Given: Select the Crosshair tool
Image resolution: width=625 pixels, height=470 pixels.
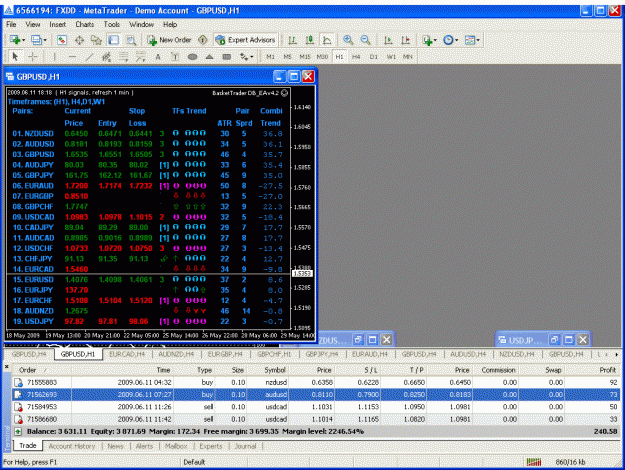Looking at the screenshot, I should click(33, 57).
